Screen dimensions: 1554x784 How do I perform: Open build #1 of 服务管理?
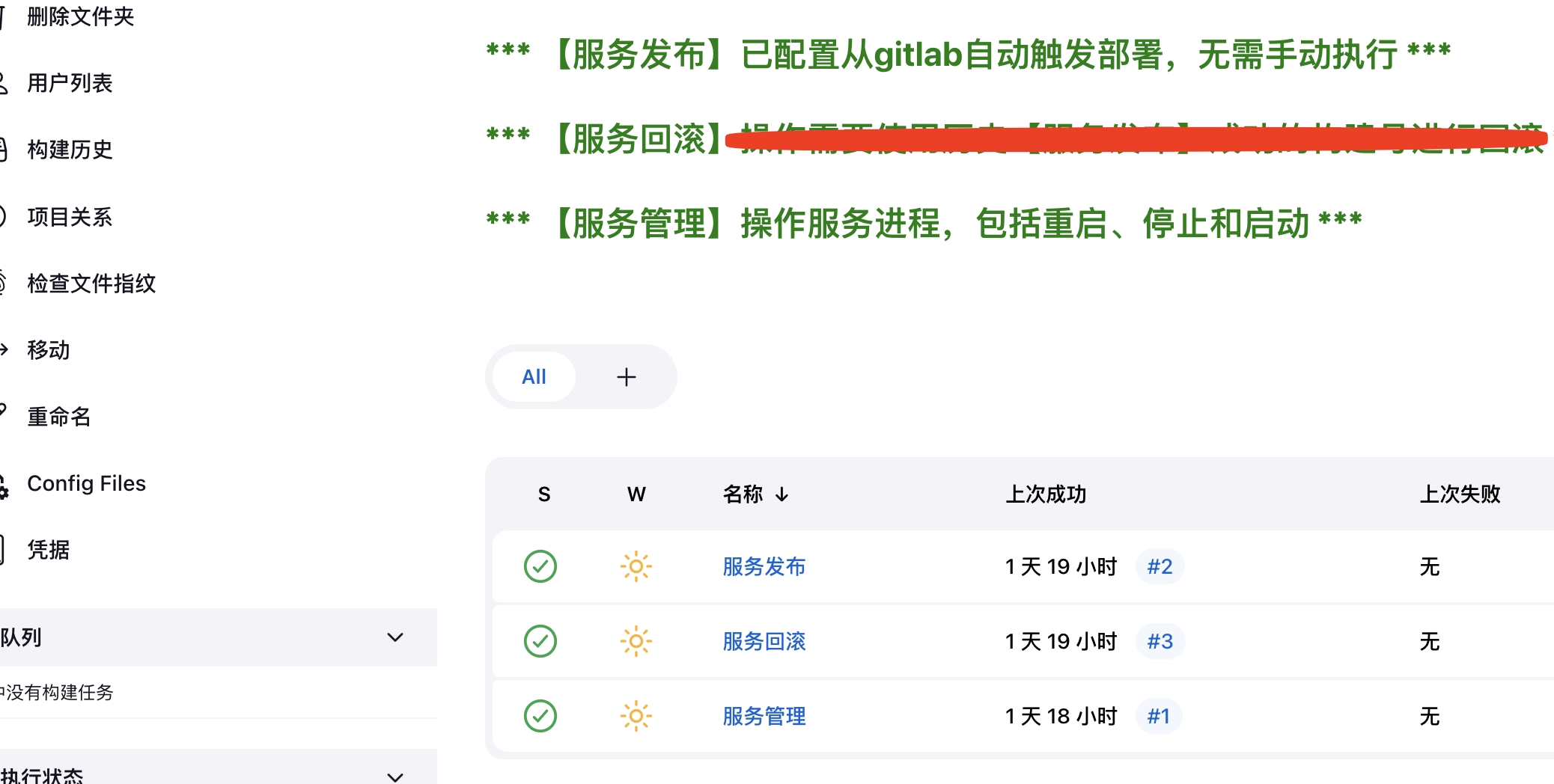1159,716
